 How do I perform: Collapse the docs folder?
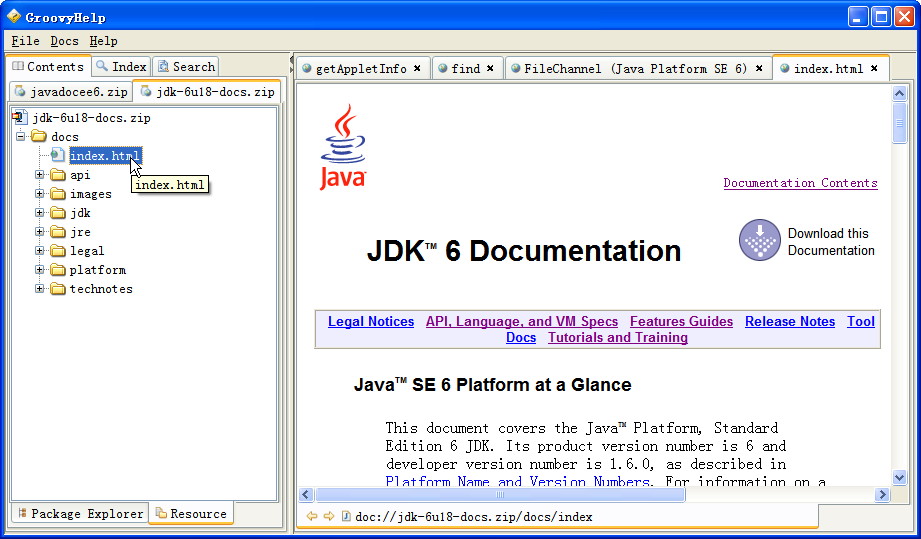21,137
